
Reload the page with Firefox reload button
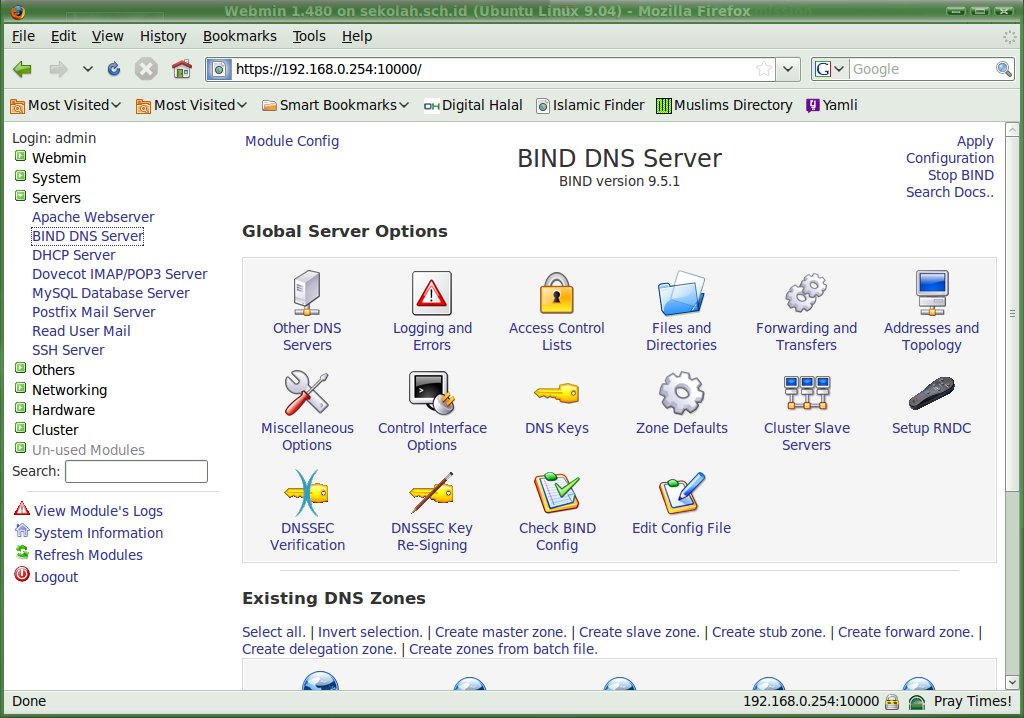tap(114, 69)
